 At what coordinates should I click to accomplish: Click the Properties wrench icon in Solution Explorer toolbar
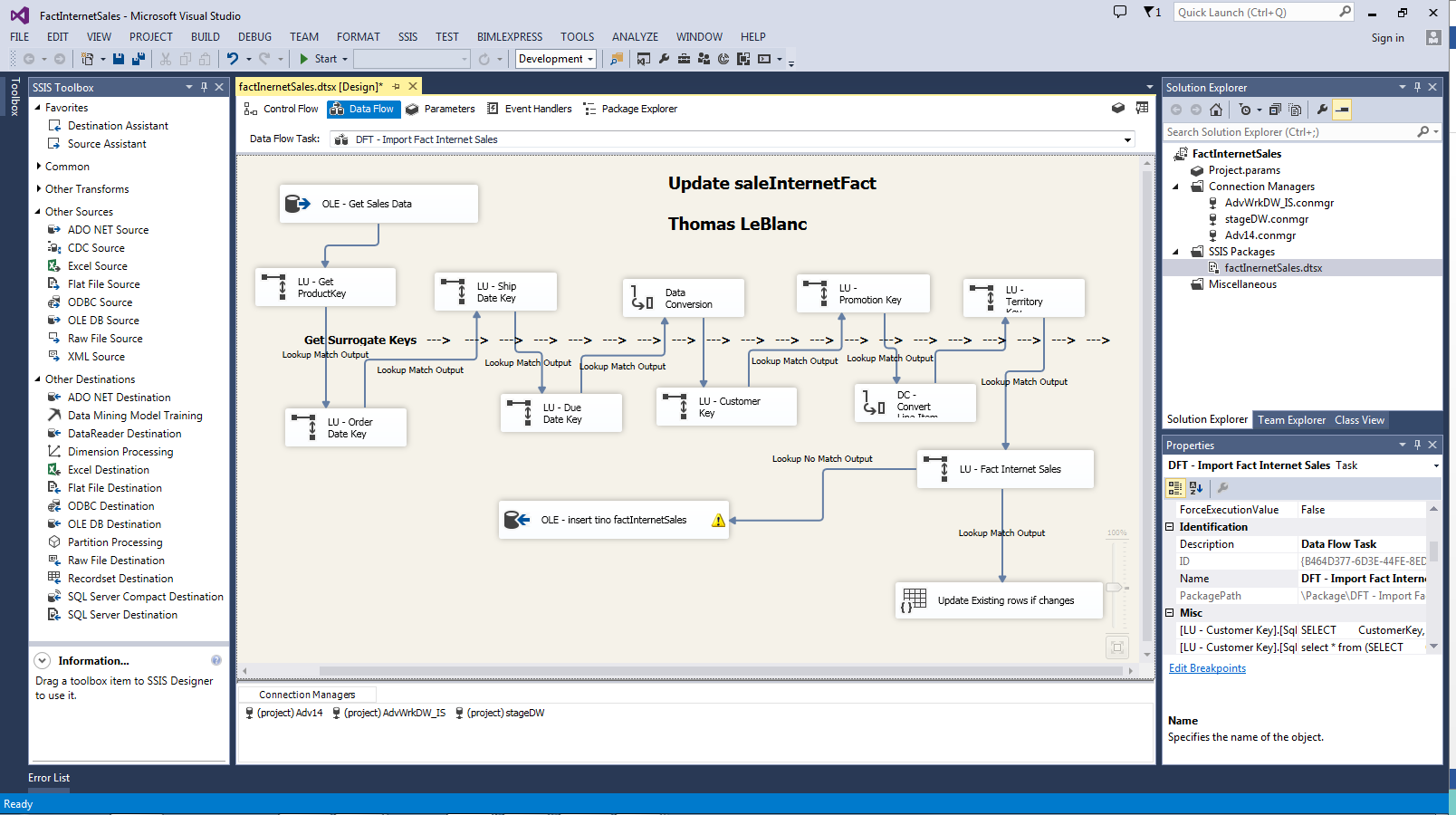[x=1322, y=110]
